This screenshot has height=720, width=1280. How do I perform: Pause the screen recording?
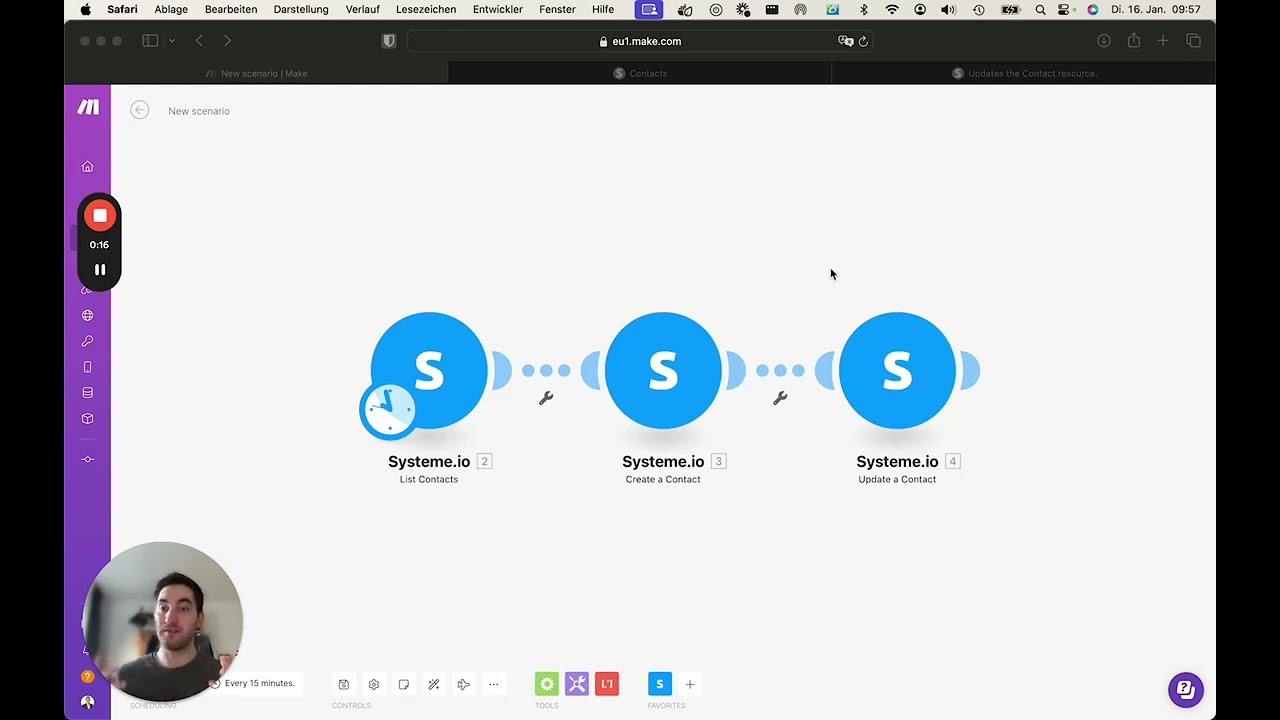tap(100, 270)
